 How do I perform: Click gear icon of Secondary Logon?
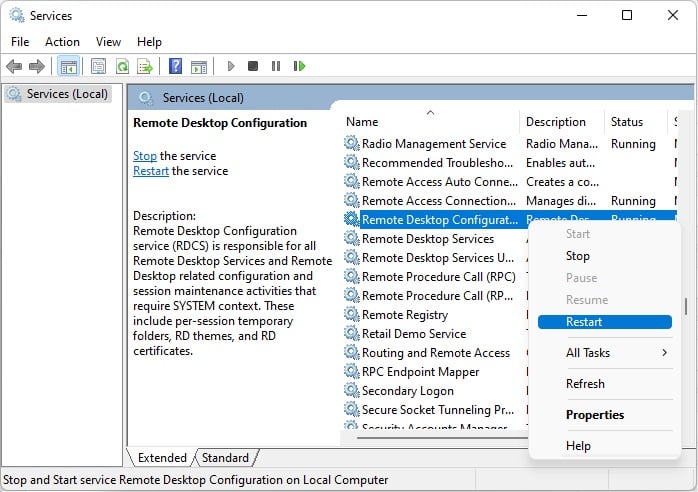pos(352,390)
